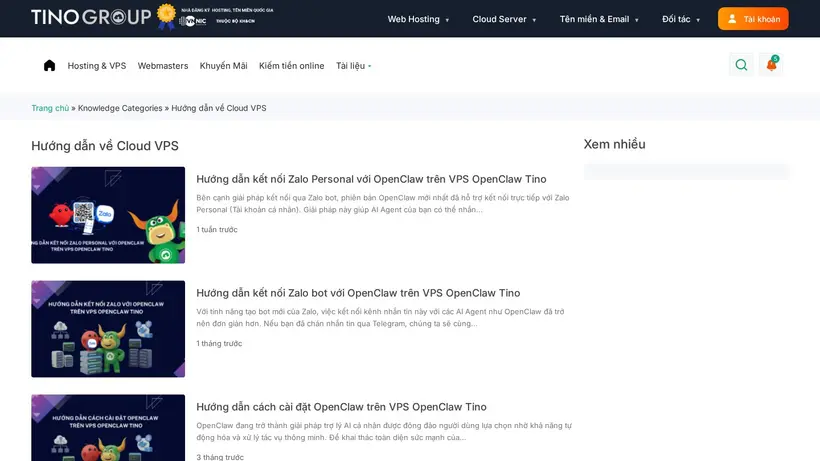Image resolution: width=820 pixels, height=461 pixels.
Task: Open the home icon in navigation bar
Action: pyautogui.click(x=49, y=65)
